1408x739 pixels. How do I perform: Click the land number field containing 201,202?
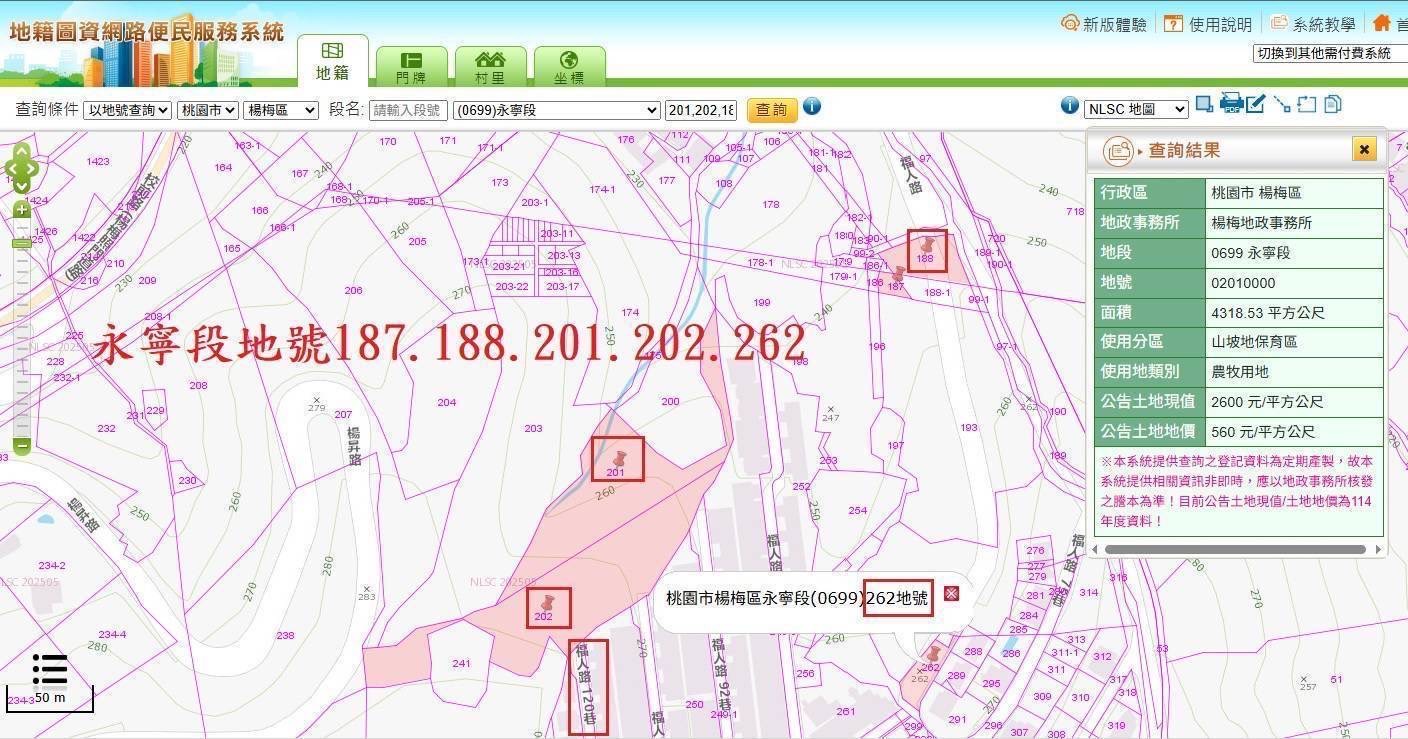701,110
